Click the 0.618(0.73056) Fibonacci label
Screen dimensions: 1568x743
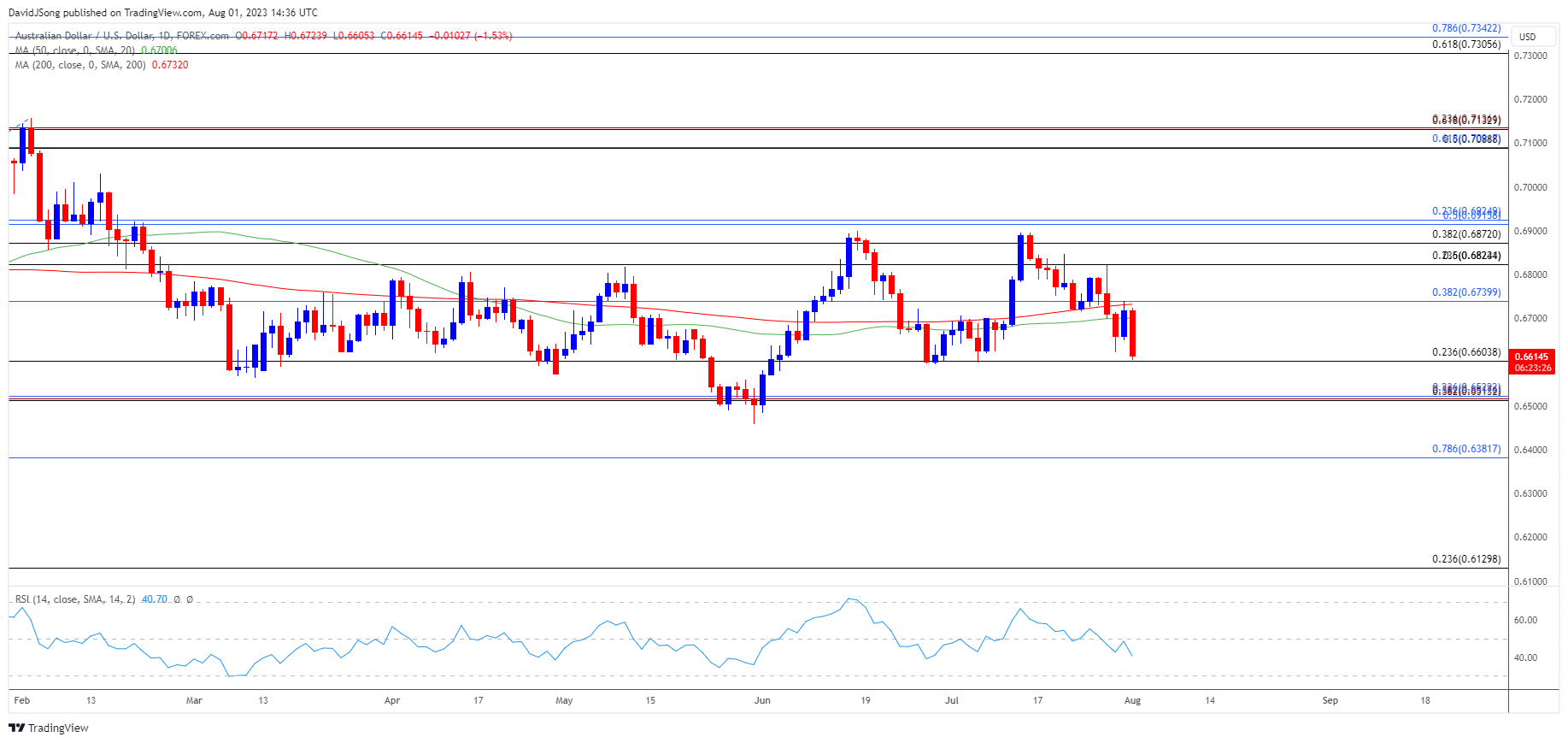(x=1466, y=44)
